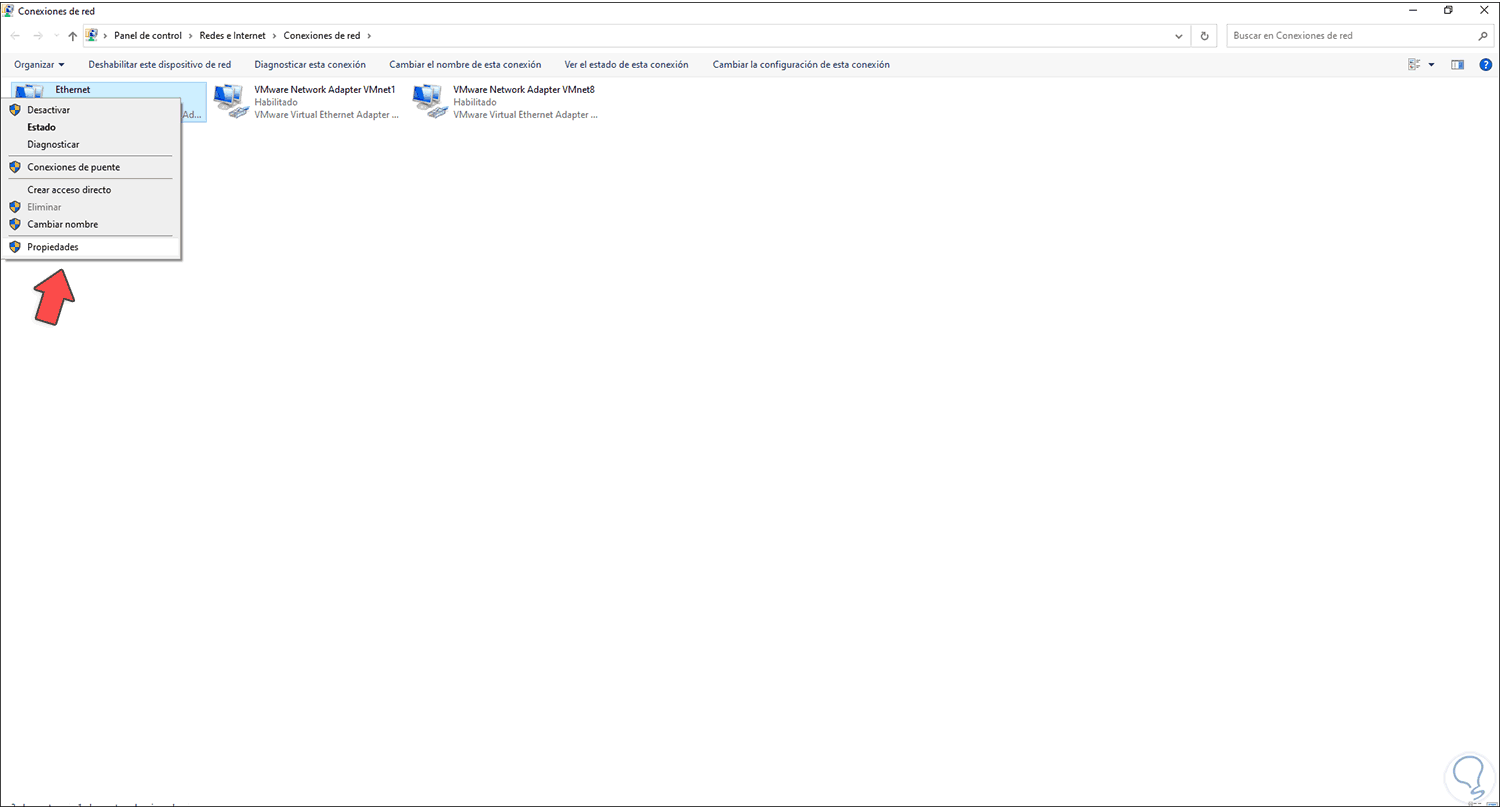Click Ver el estado de esta conexión
The width and height of the screenshot is (1500, 810).
pos(627,64)
